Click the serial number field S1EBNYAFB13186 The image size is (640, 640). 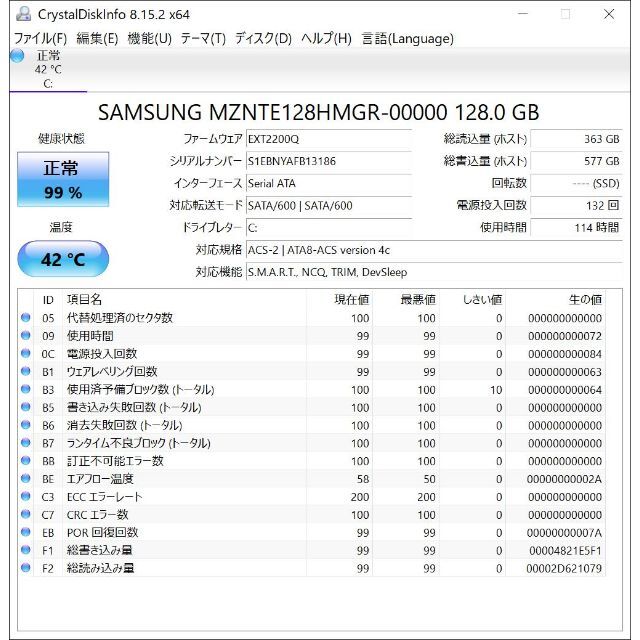tap(329, 161)
